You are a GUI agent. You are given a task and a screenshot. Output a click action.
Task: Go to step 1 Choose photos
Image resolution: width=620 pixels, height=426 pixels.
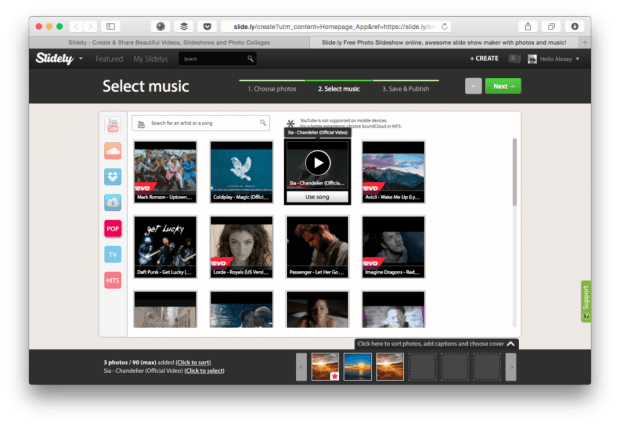271,88
